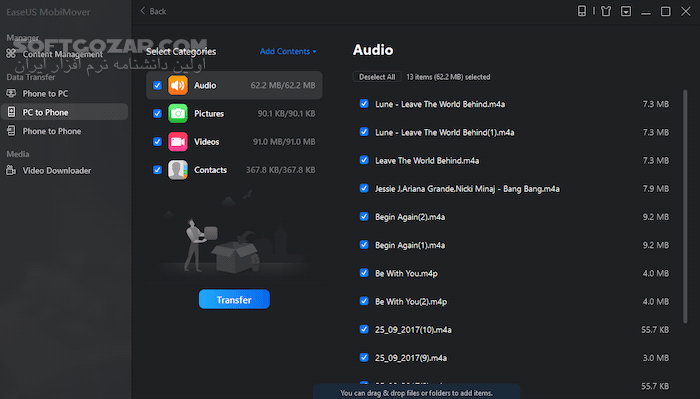The image size is (700, 399).
Task: Click the Back text label
Action: tap(158, 11)
